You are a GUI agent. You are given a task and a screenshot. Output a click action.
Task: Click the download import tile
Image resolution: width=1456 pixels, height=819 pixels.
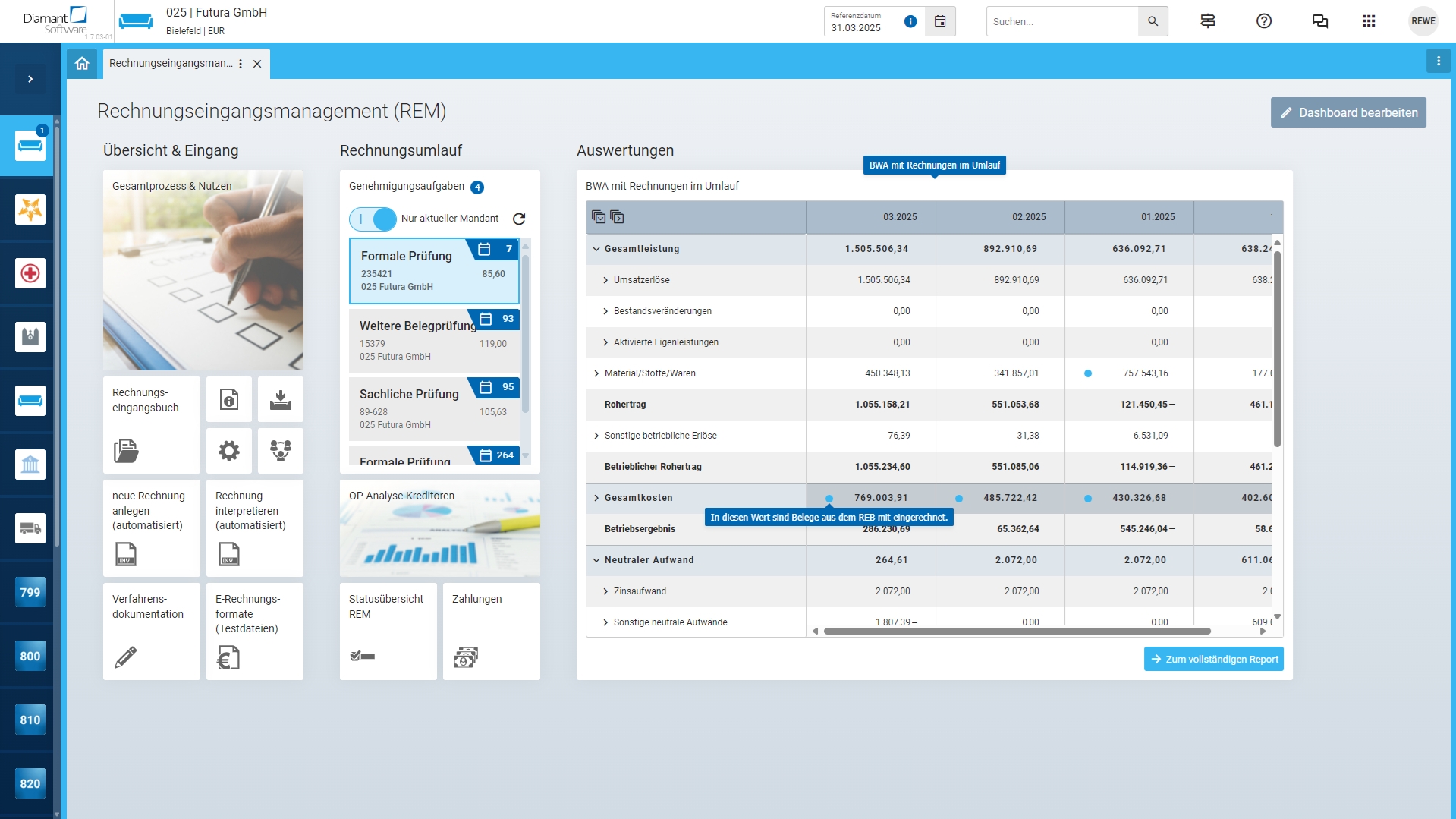point(281,399)
